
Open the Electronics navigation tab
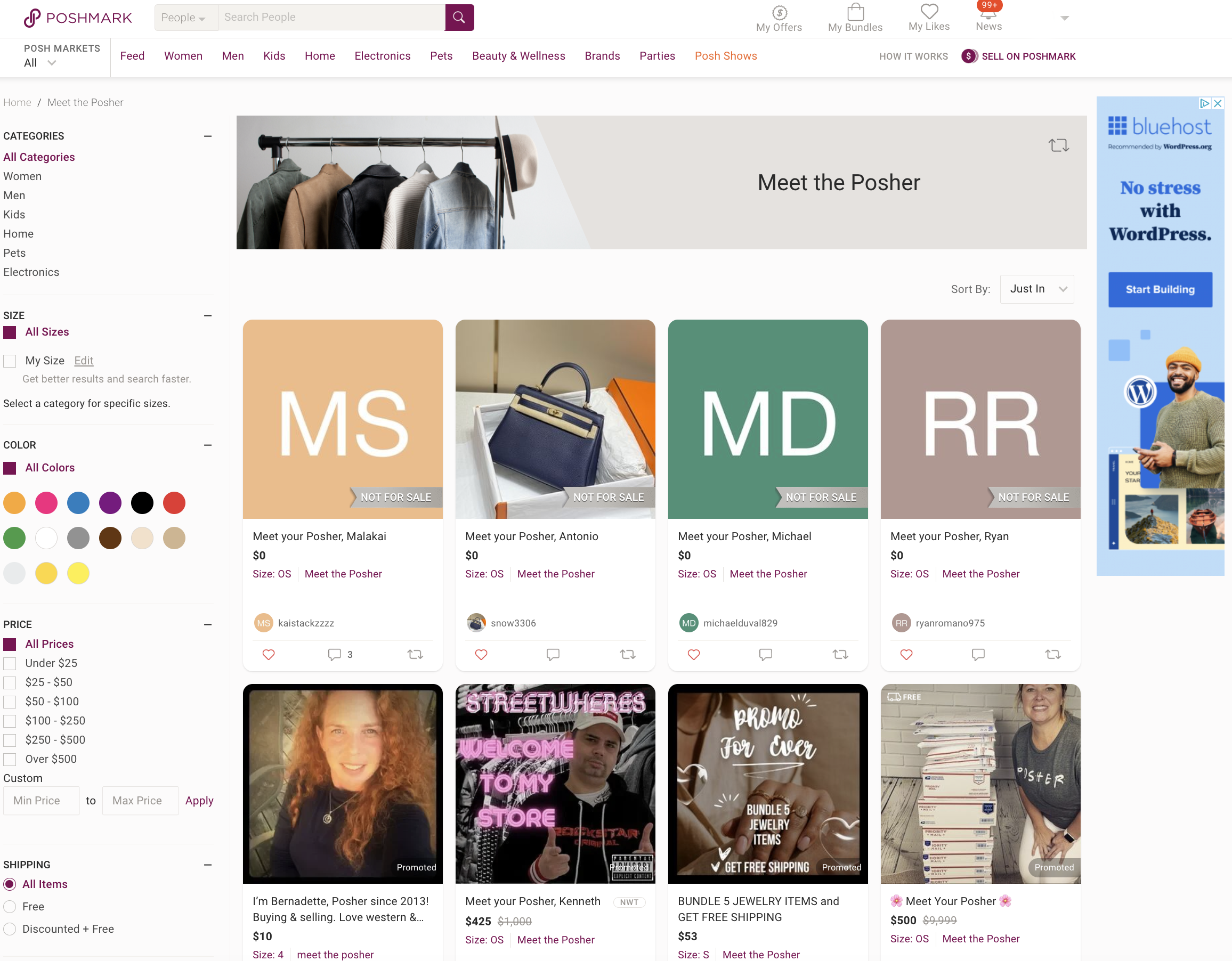coord(382,56)
